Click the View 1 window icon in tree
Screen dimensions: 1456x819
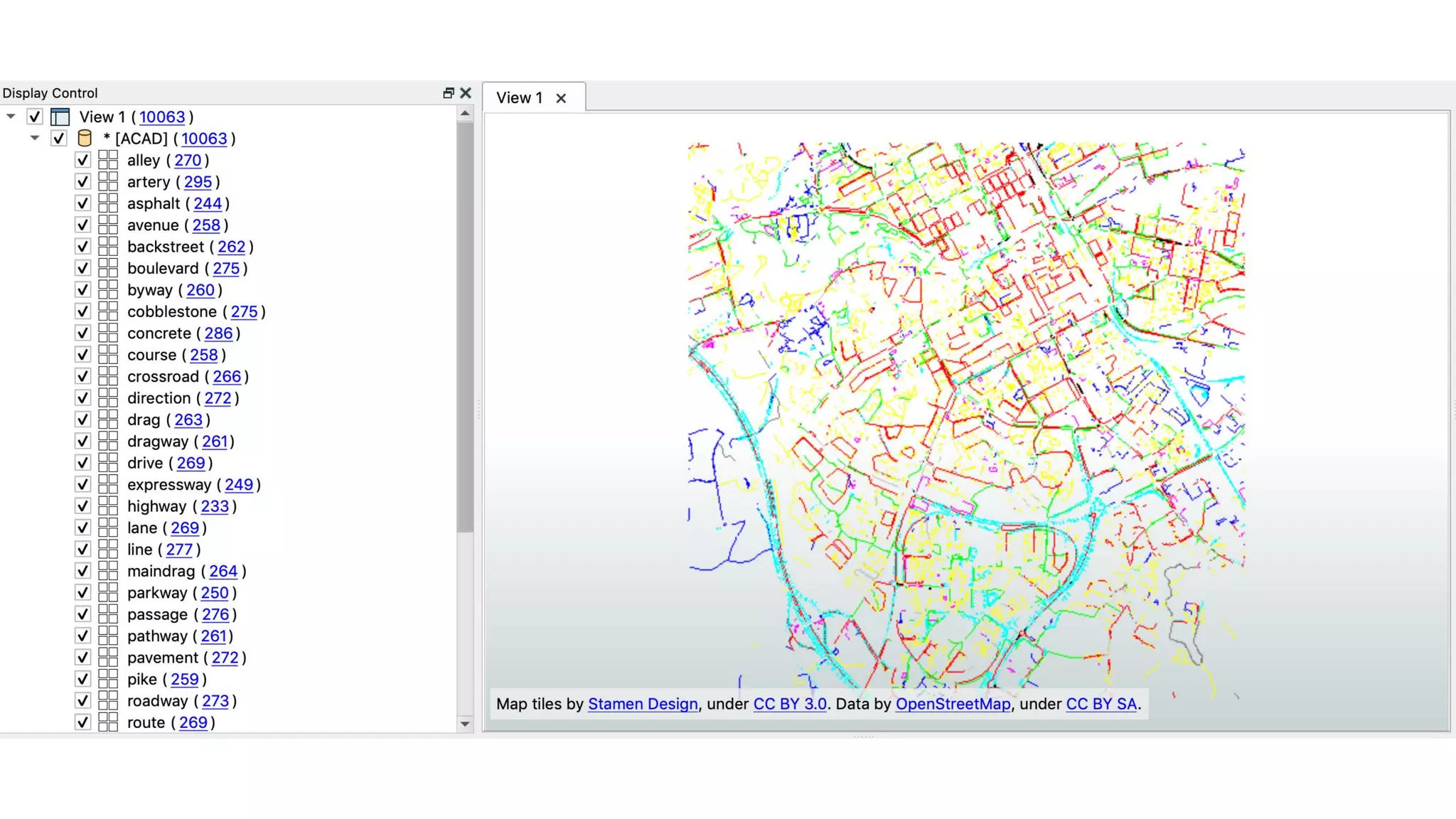coord(60,117)
